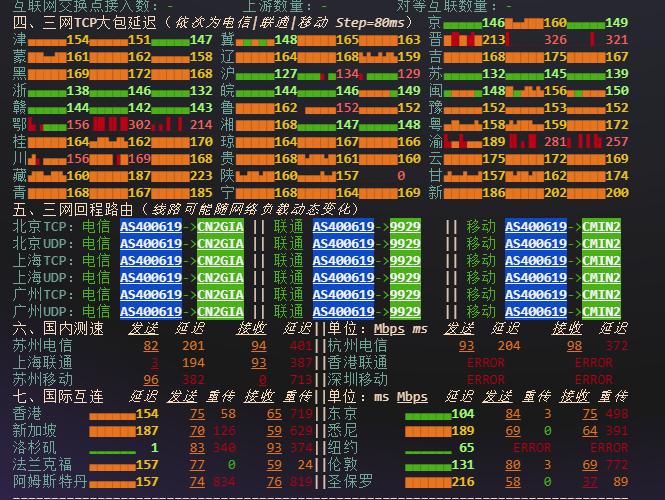
Task: Select the 洛杉矶 row label
Action: click(34, 447)
